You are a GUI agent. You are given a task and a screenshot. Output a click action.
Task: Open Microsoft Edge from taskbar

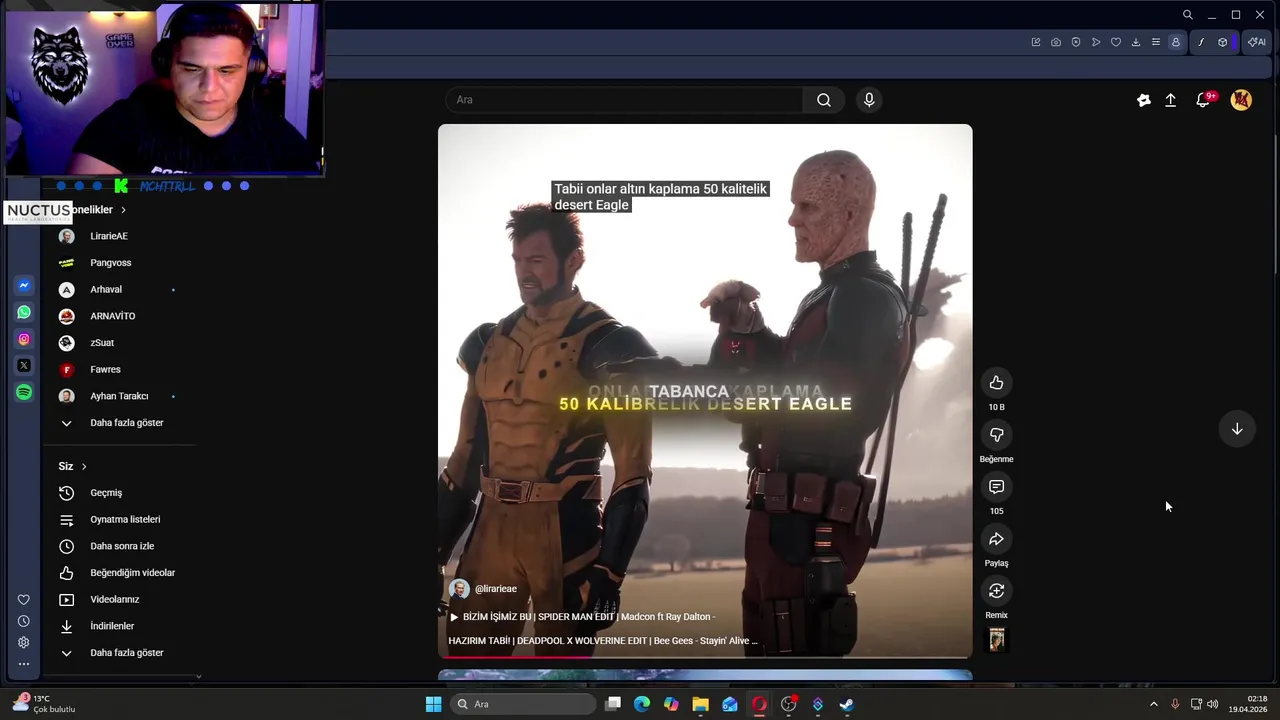[x=642, y=704]
